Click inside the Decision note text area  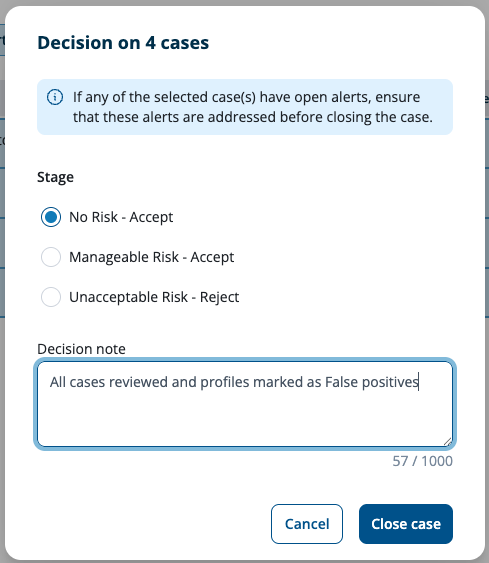click(x=245, y=404)
